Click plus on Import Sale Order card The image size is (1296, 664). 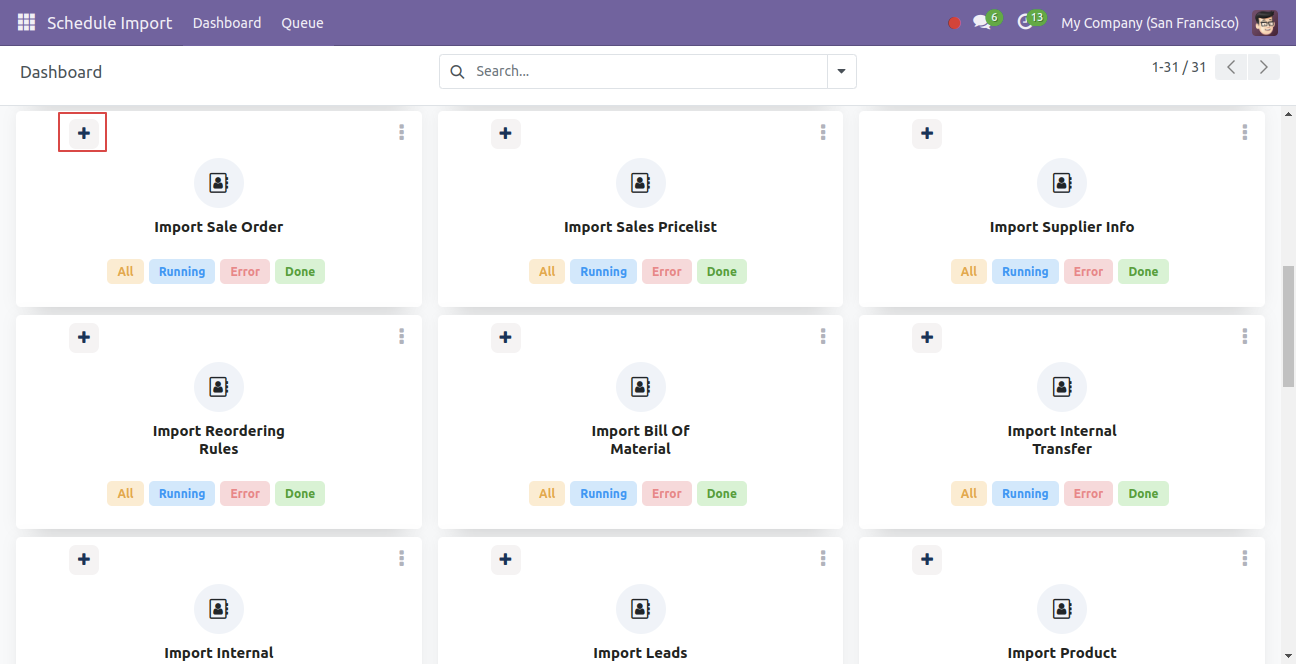84,133
